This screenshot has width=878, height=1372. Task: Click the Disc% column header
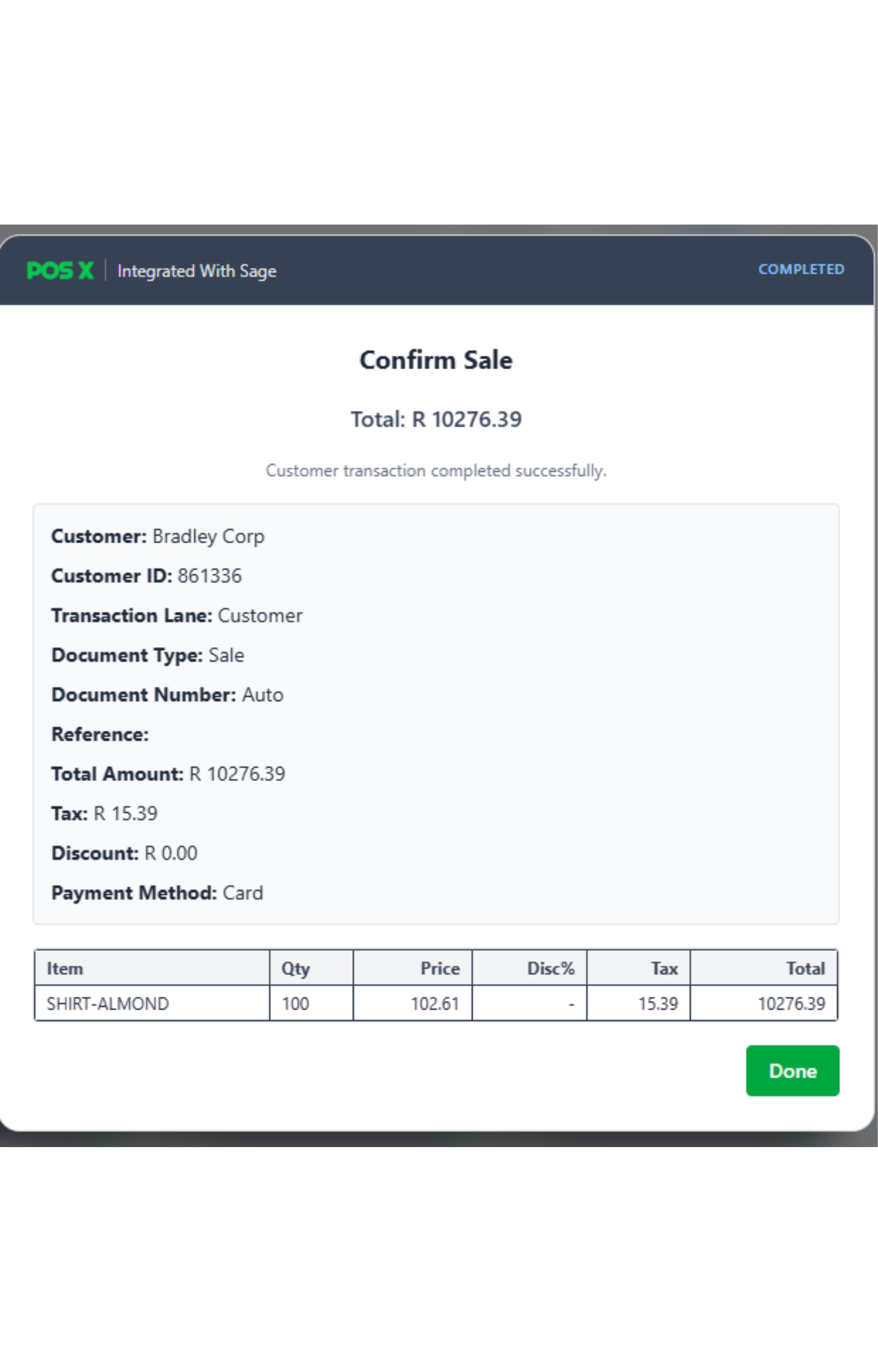[529, 968]
